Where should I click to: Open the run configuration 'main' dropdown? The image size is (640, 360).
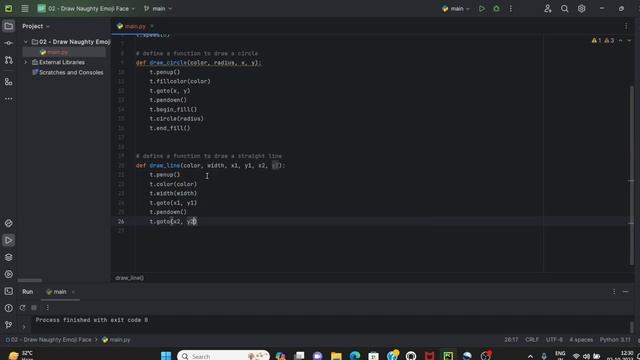456,9
